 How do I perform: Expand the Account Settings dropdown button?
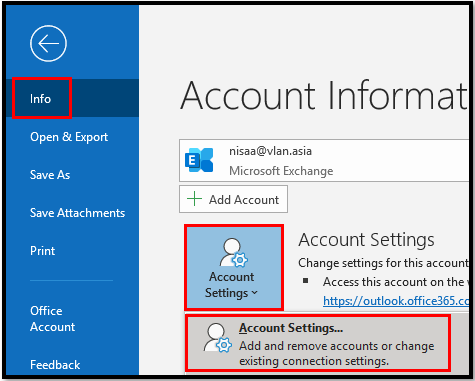coord(234,267)
